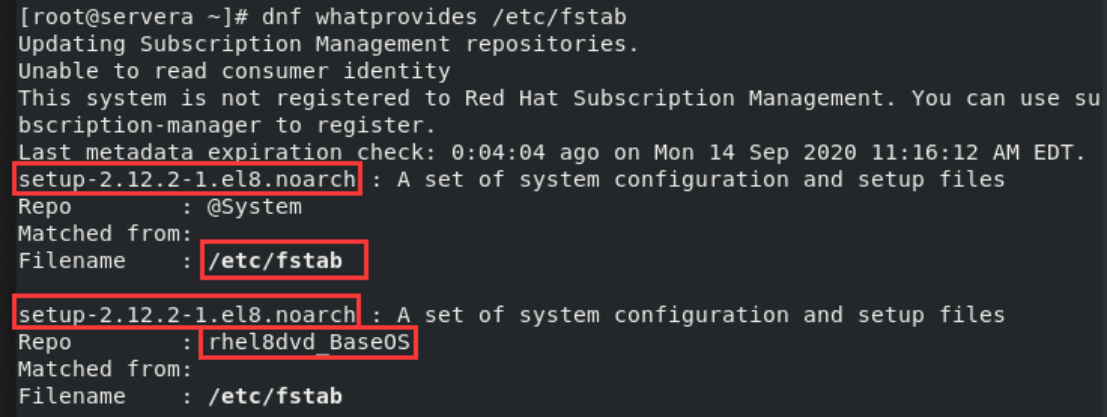Click the second 'Matched from:' label
This screenshot has width=1107, height=417.
coord(105,369)
